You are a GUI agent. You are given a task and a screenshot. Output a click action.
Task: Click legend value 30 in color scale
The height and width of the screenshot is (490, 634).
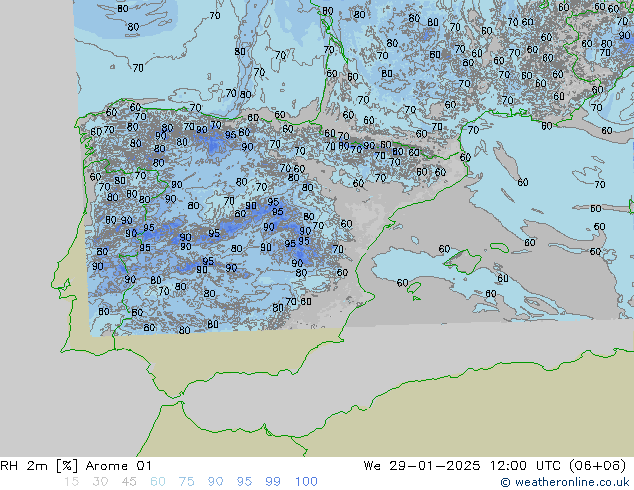pos(100,482)
